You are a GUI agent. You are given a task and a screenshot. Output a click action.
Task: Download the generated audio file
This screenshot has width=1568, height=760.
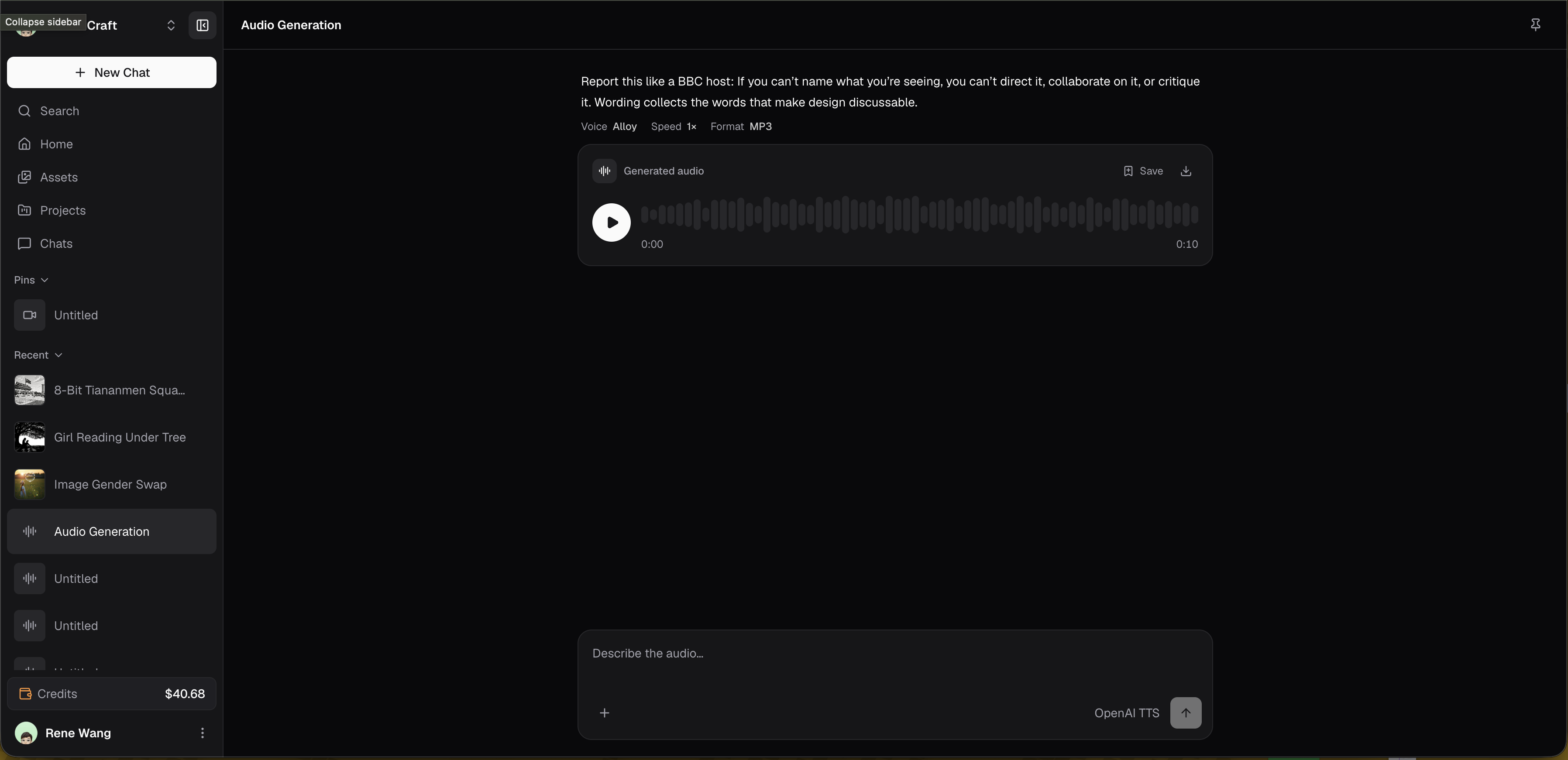(x=1186, y=171)
